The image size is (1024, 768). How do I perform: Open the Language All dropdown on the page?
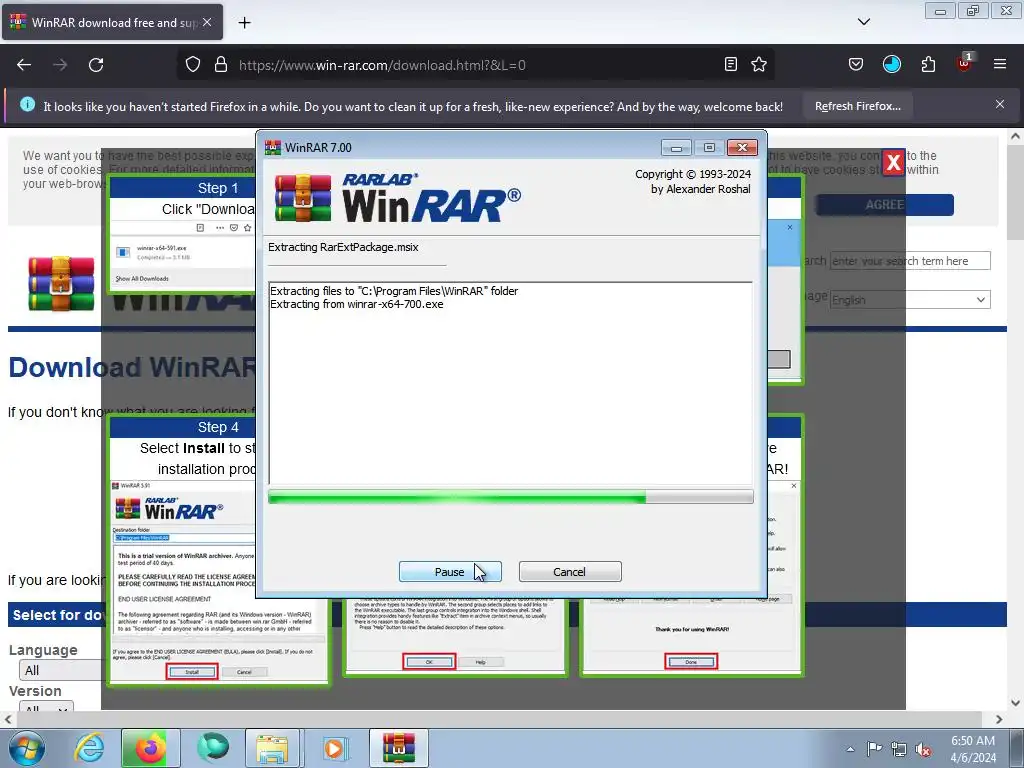(62, 670)
